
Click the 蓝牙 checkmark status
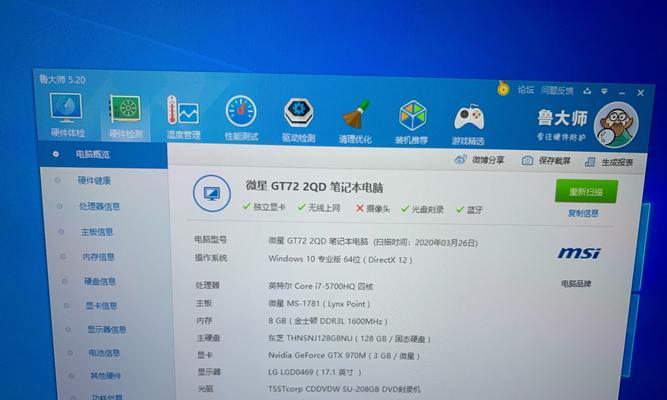point(469,210)
